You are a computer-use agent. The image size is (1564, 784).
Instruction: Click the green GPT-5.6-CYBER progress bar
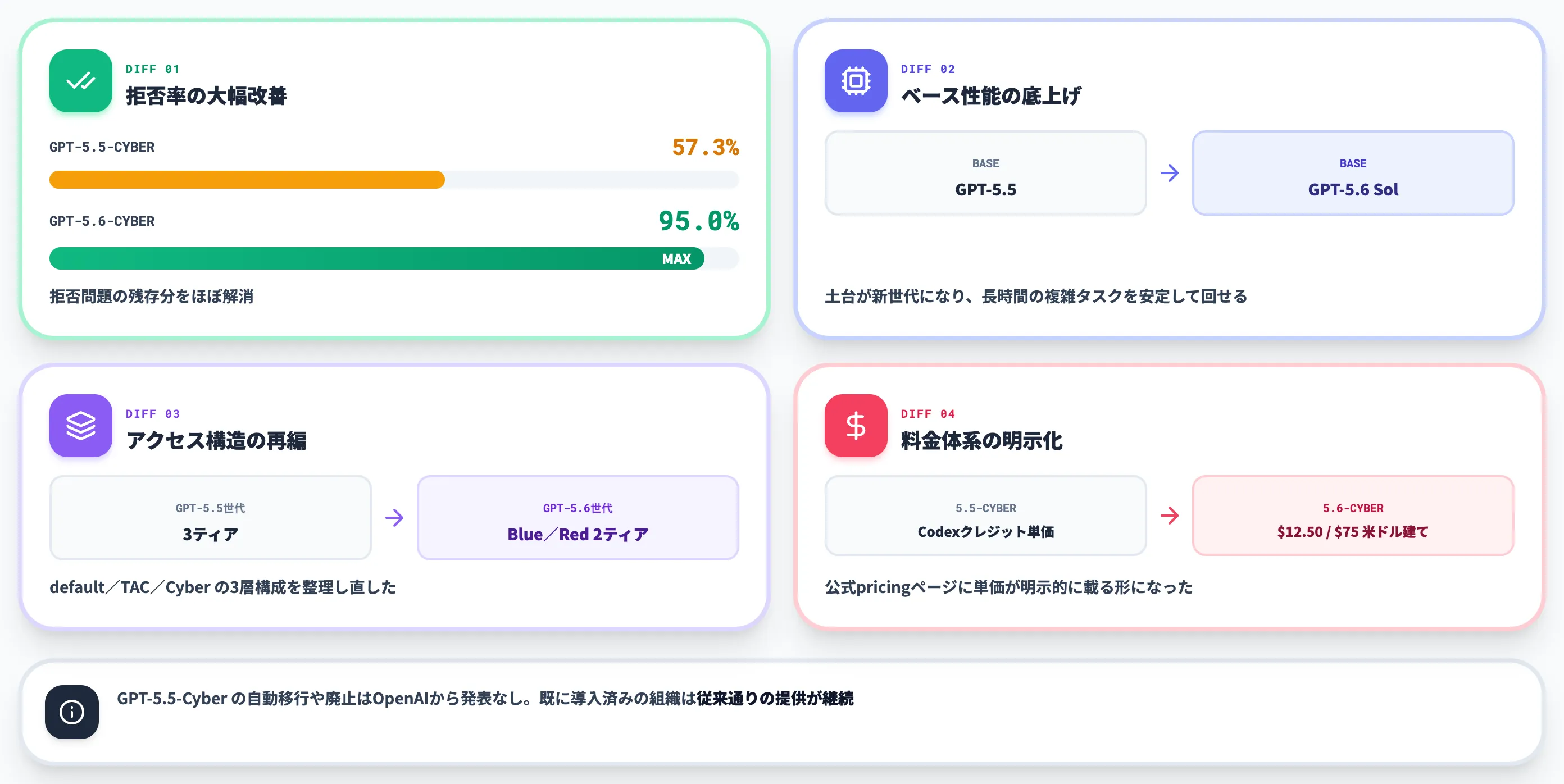tap(376, 258)
